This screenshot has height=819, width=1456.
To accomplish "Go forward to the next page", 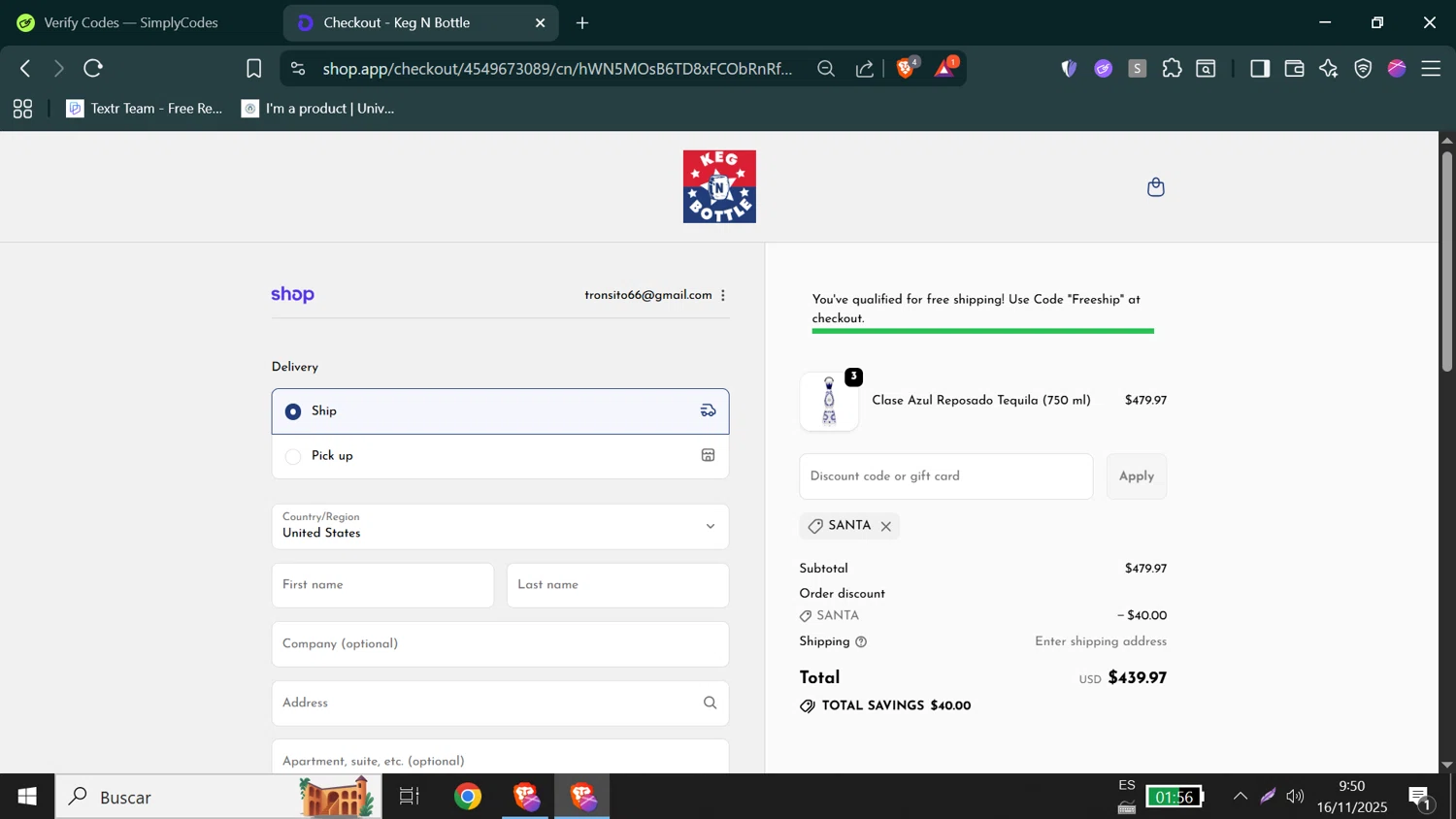I will (58, 68).
